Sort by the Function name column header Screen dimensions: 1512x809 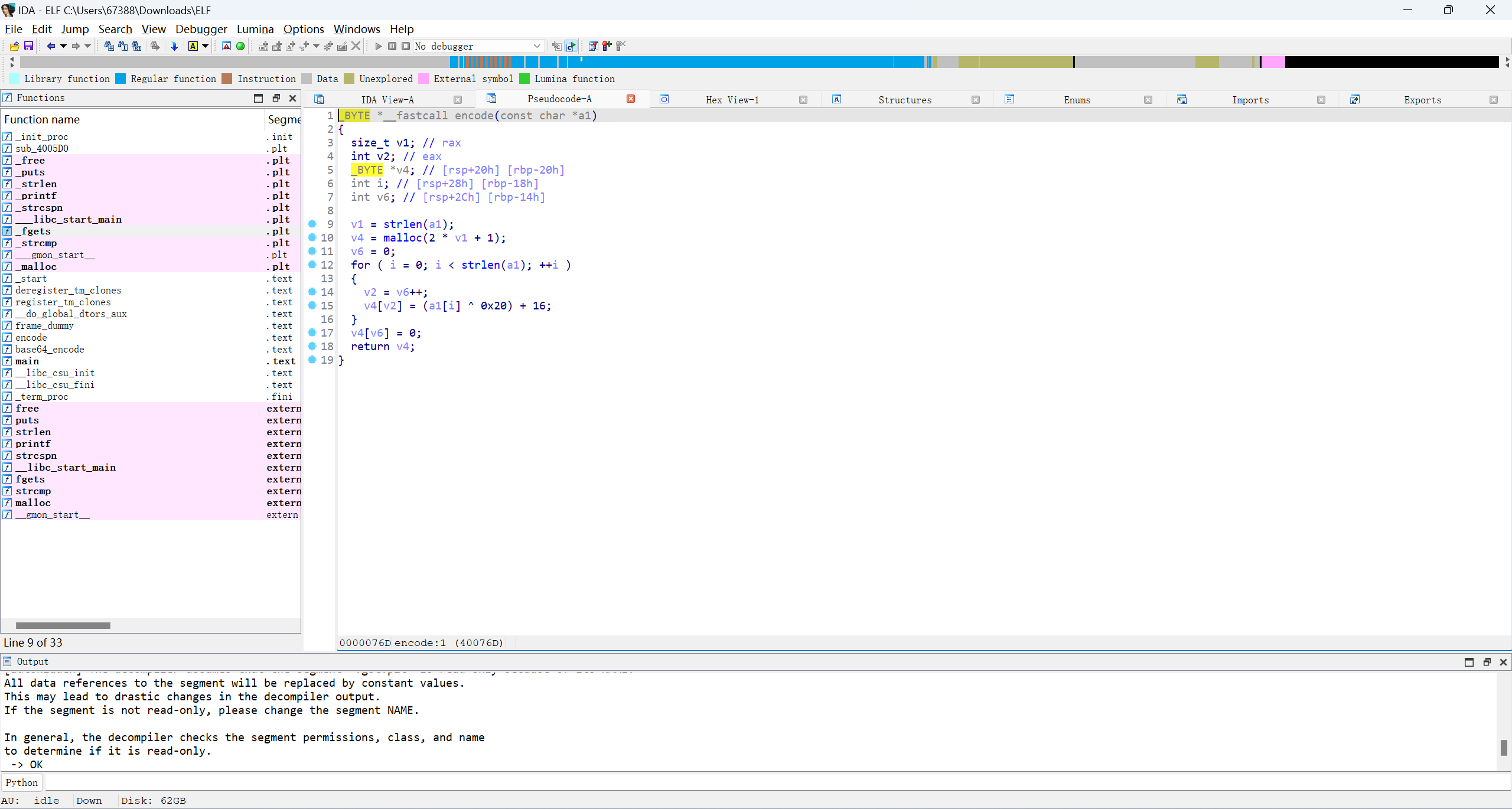point(132,119)
